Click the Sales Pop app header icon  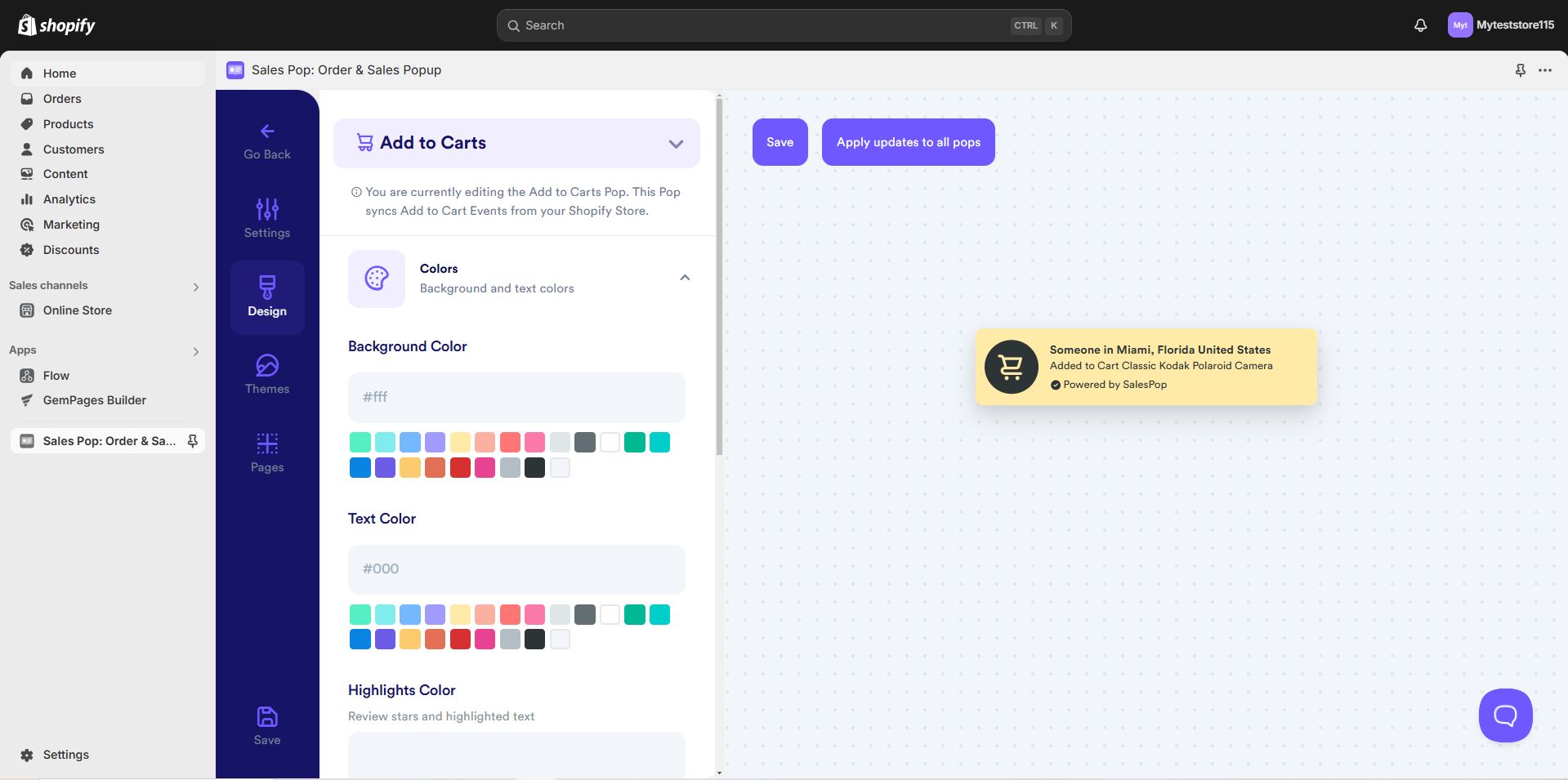click(x=235, y=70)
